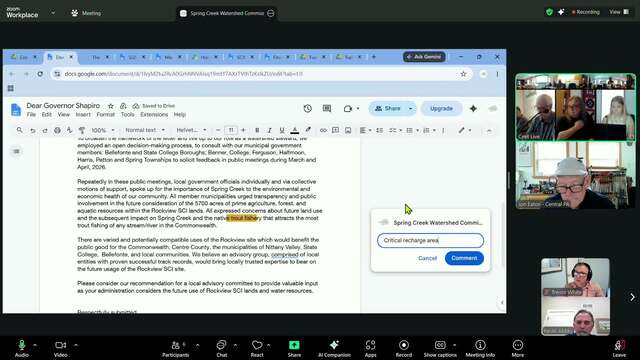This screenshot has height=360, width=640.
Task: Open the text color picker
Action: (295, 130)
